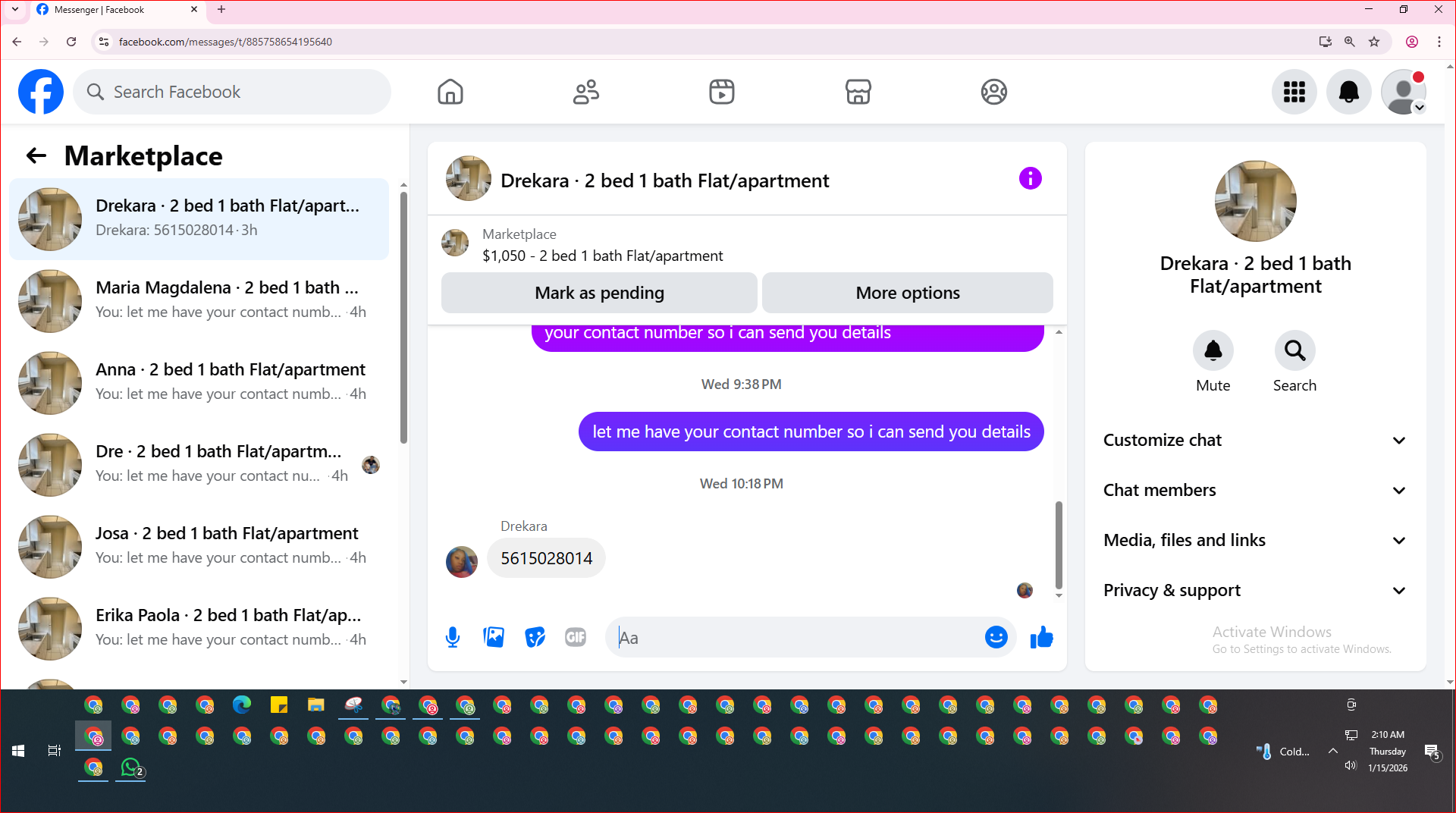The image size is (1456, 813).
Task: Go back using the Marketplace back arrow
Action: (x=36, y=155)
